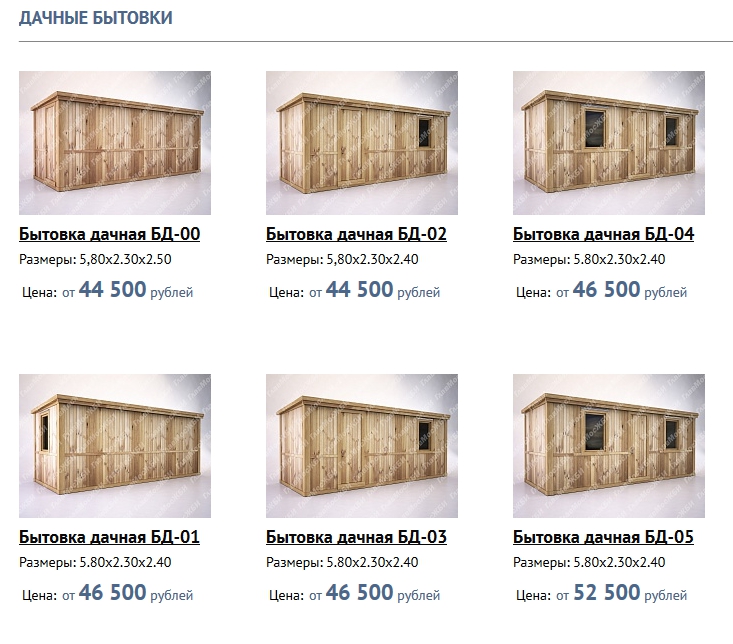
Task: Click the 44 500 рублей price for БД-02
Action: (x=383, y=290)
